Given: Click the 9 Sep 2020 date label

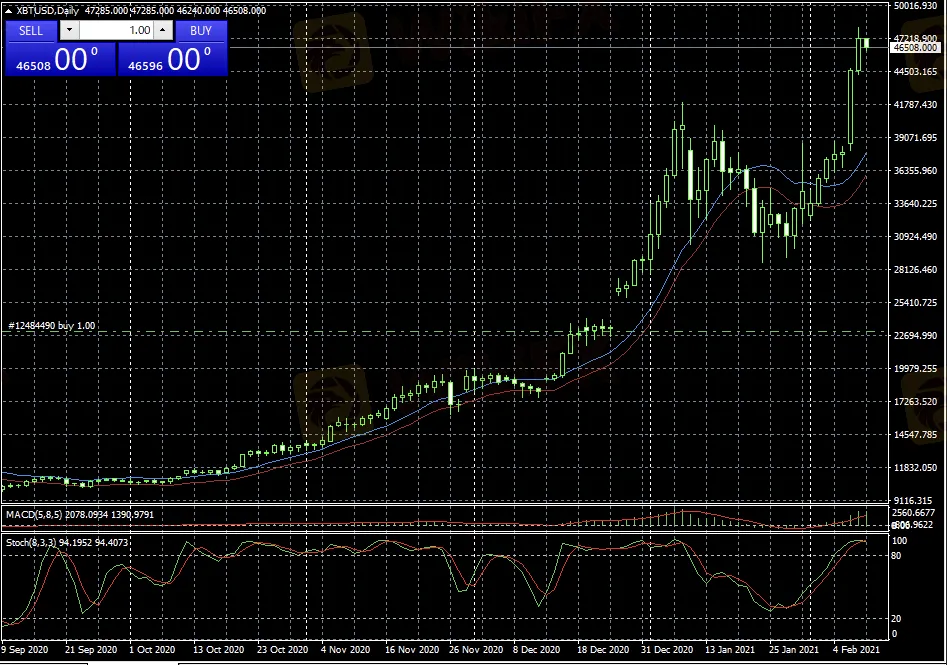Looking at the screenshot, I should (27, 649).
